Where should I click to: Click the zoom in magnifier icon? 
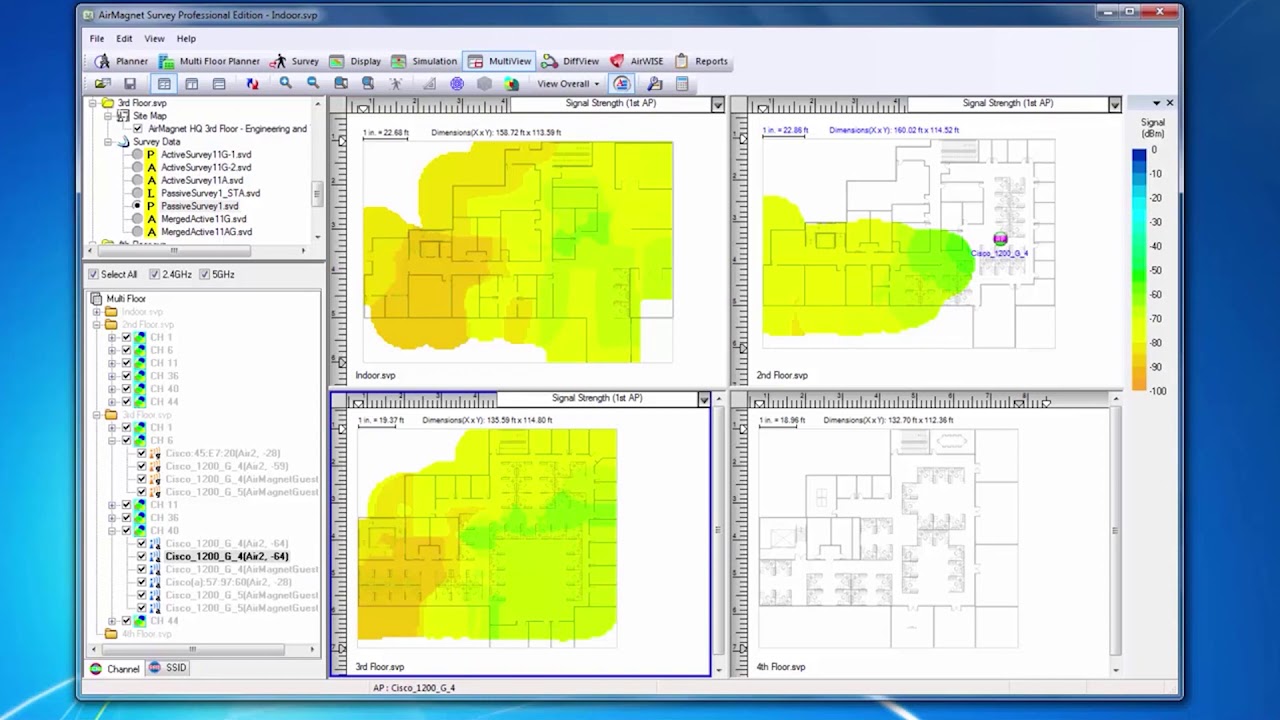pyautogui.click(x=285, y=84)
